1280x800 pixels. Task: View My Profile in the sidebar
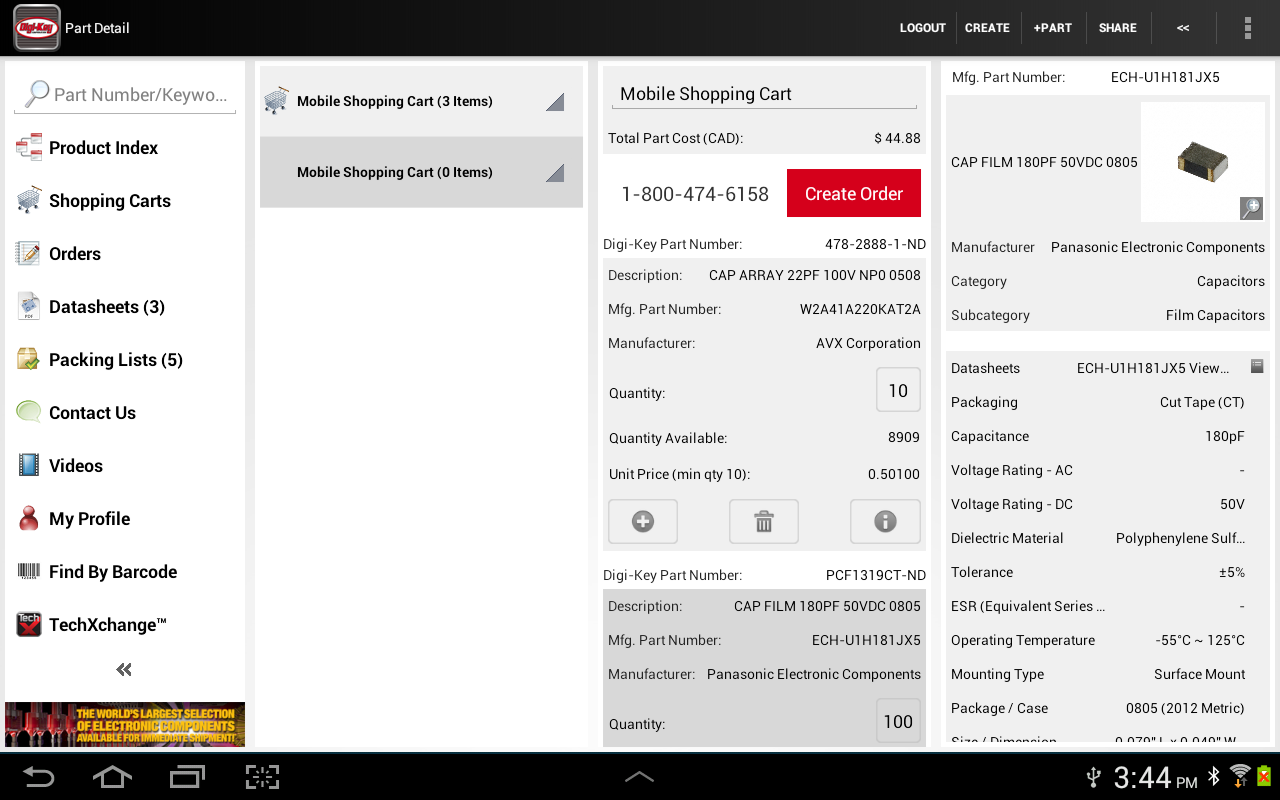(89, 518)
